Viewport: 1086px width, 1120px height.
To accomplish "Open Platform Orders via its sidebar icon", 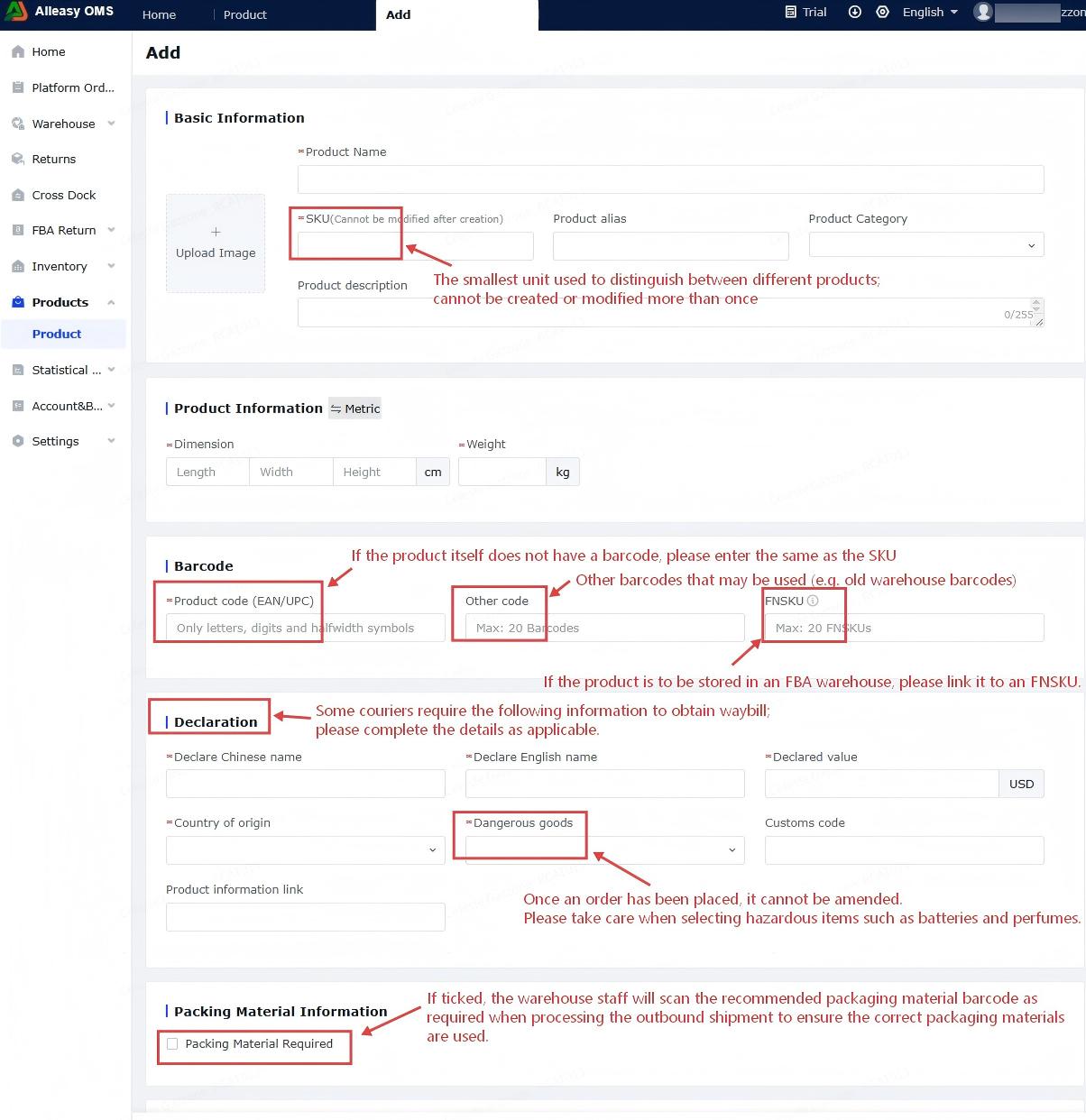I will coord(18,87).
